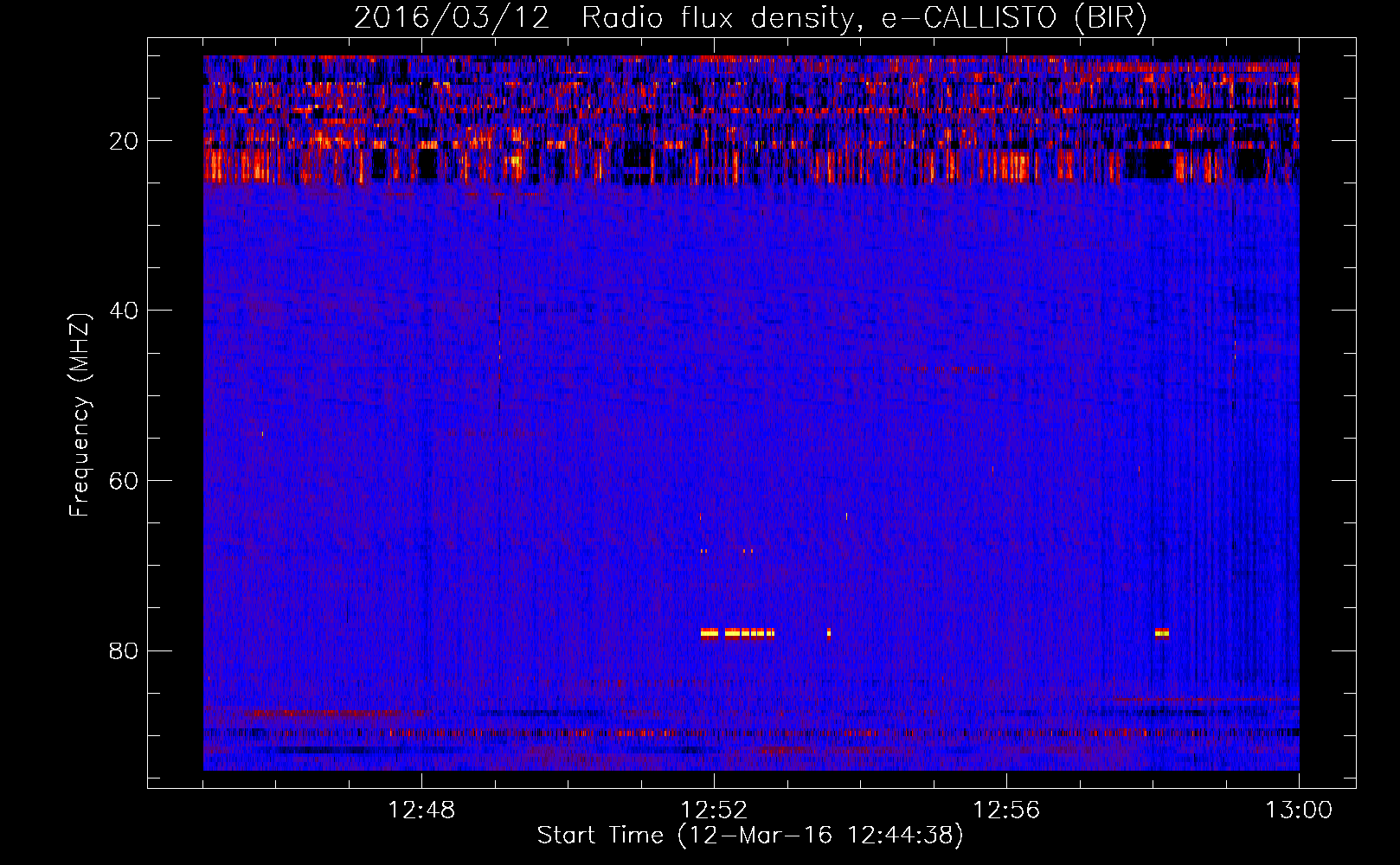Click the 12:48 time tick label
Viewport: 1400px width, 865px height.
(421, 811)
